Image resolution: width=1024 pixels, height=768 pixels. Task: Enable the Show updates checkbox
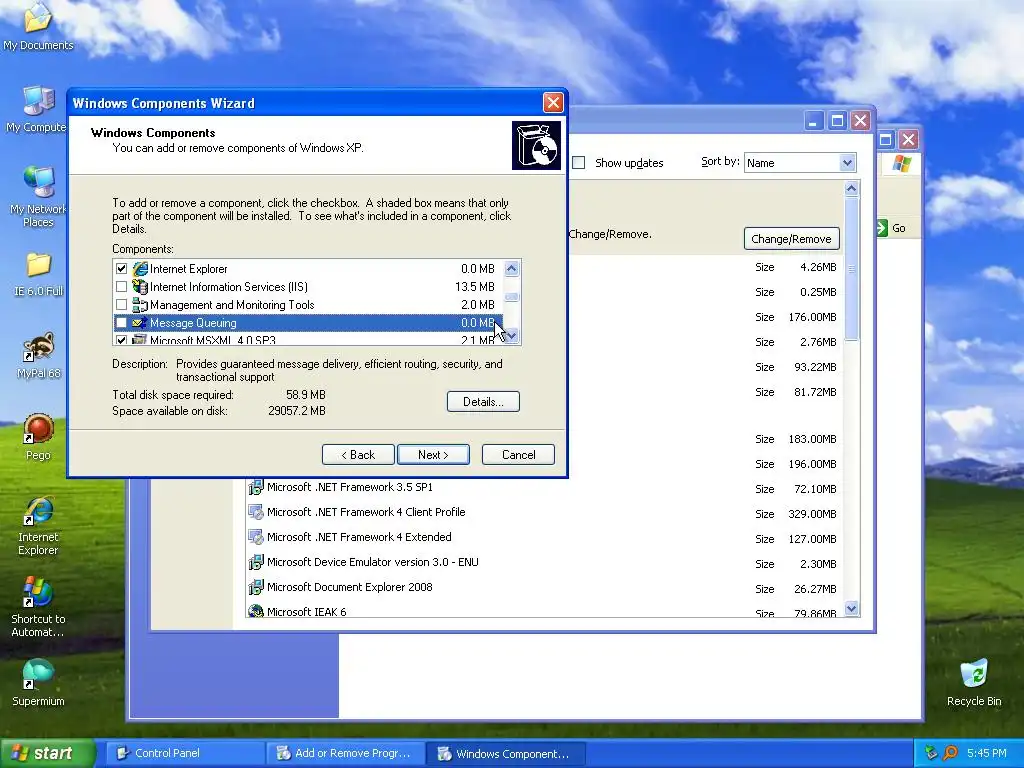pos(579,163)
